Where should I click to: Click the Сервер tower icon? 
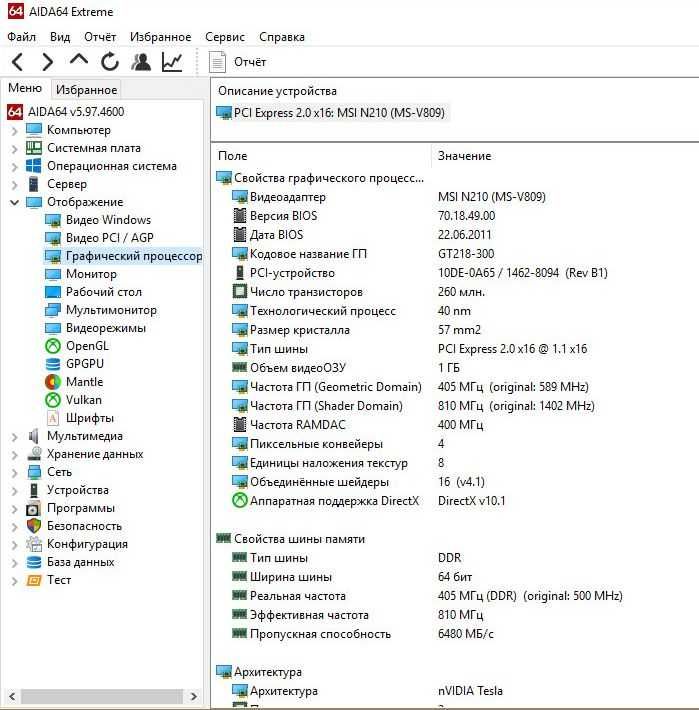point(34,184)
